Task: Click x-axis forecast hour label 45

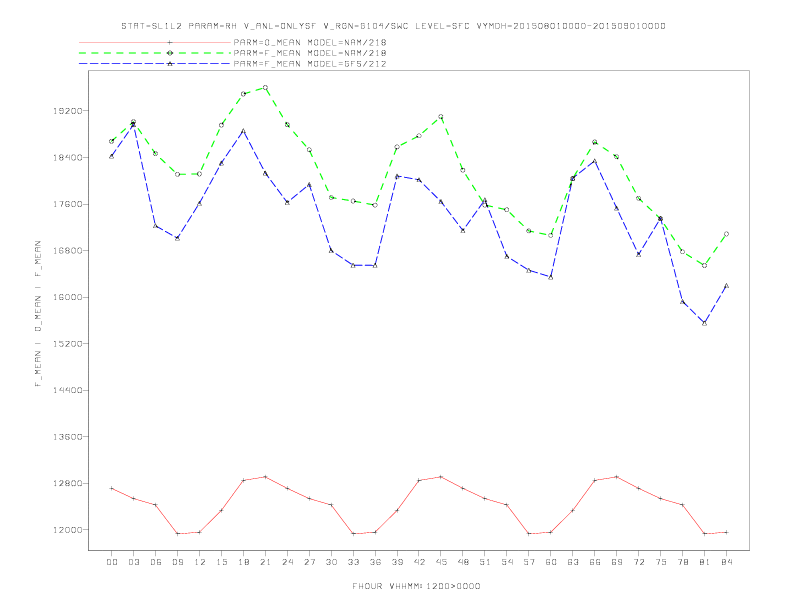Action: click(x=441, y=562)
